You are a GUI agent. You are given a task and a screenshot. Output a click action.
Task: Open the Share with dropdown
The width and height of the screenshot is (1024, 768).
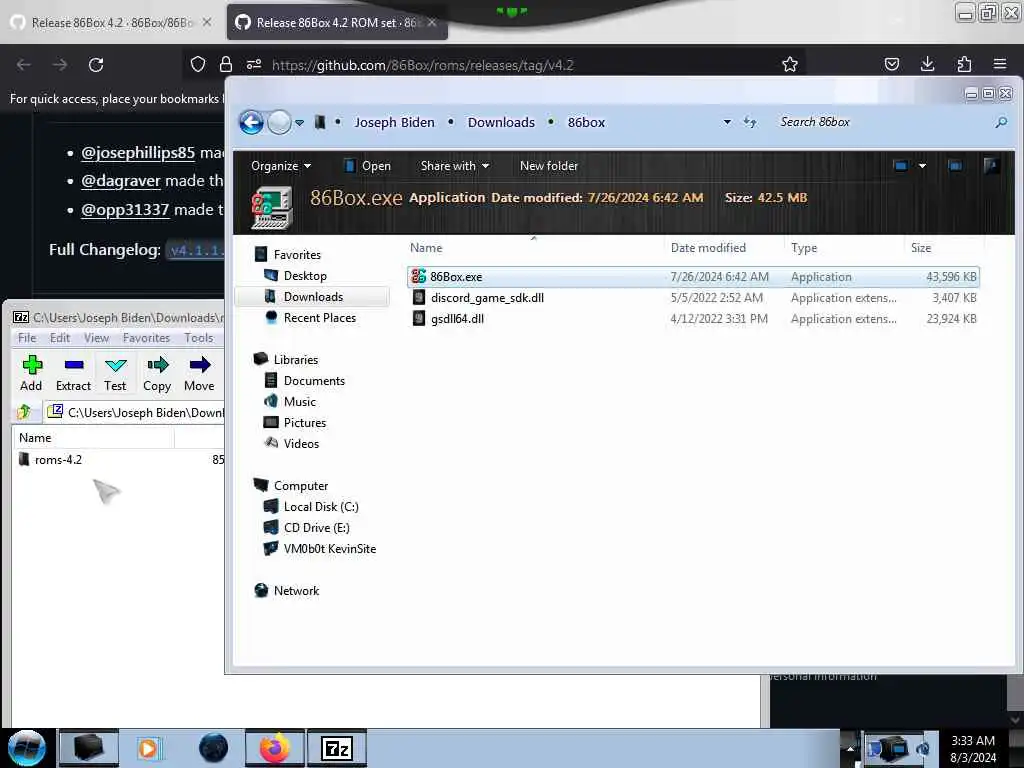(x=455, y=166)
